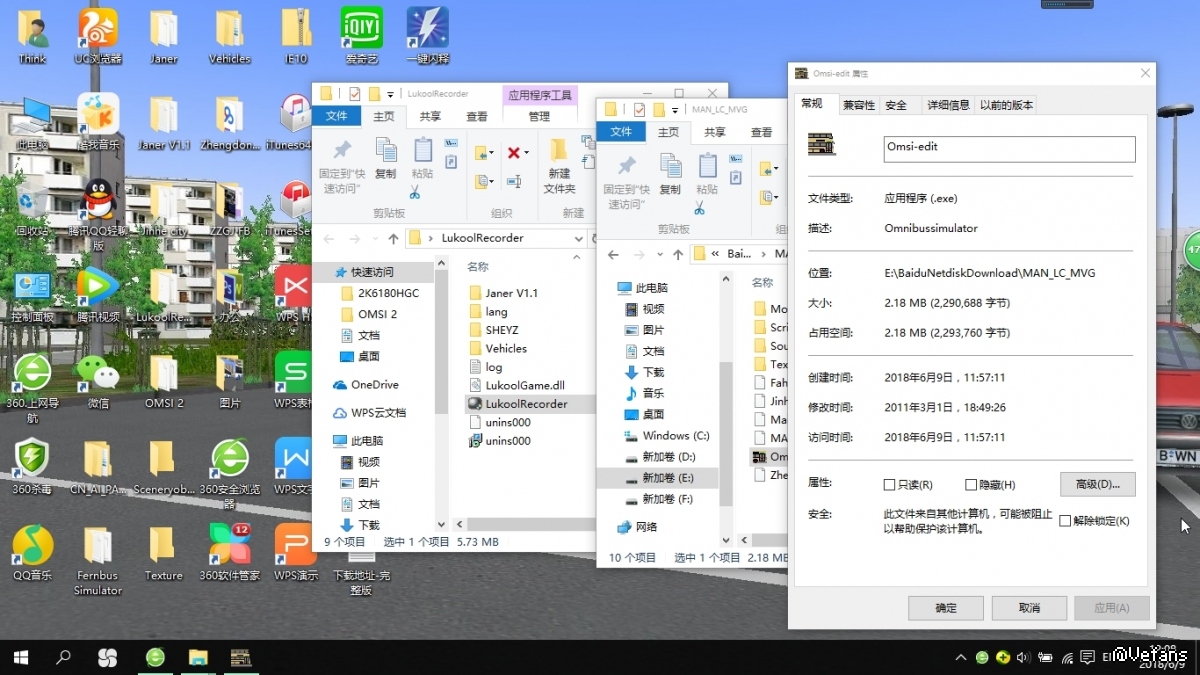
Task: Switch to the 兼容性 compatibility tab
Action: point(858,105)
